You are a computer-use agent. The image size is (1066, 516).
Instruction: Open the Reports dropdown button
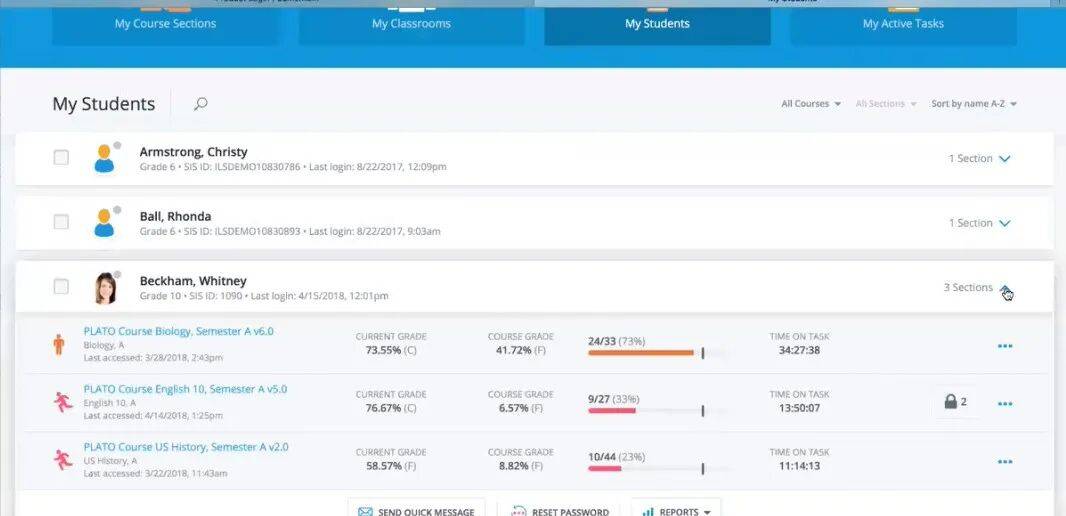click(676, 508)
